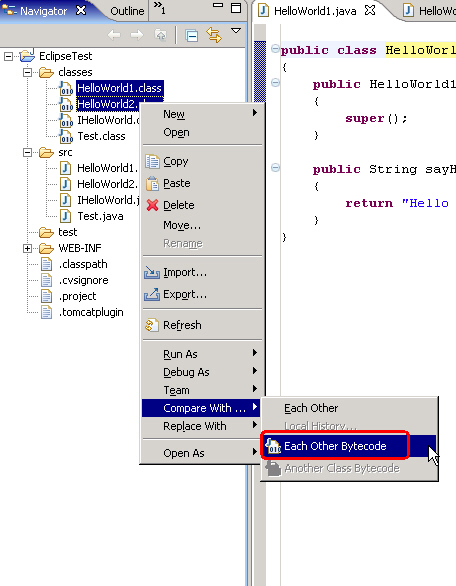
Task: Choose Each Other Bytecode option
Action: click(x=349, y=446)
